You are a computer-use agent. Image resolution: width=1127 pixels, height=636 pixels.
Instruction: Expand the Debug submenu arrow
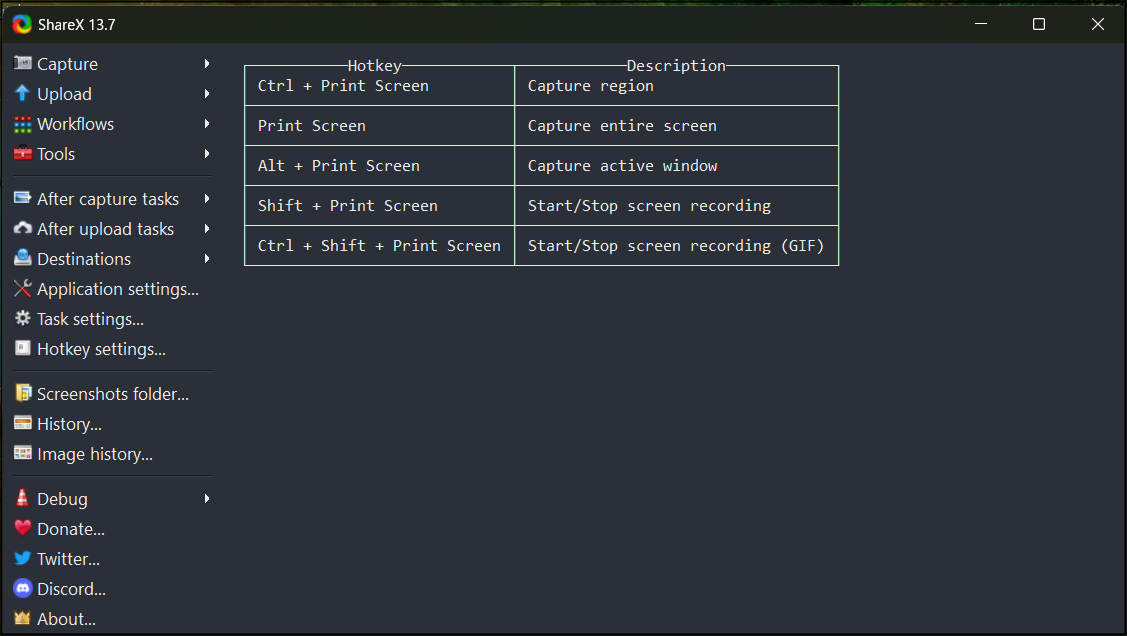[x=207, y=499]
